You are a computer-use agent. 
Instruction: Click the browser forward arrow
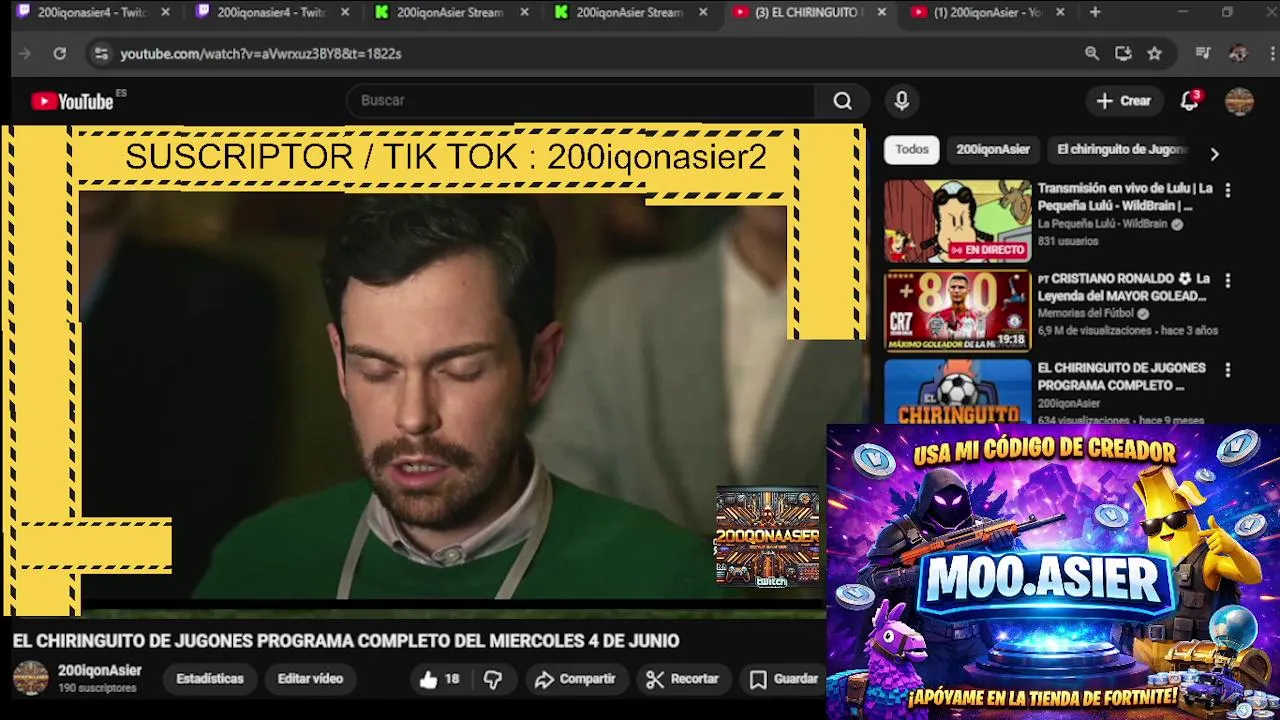click(25, 54)
